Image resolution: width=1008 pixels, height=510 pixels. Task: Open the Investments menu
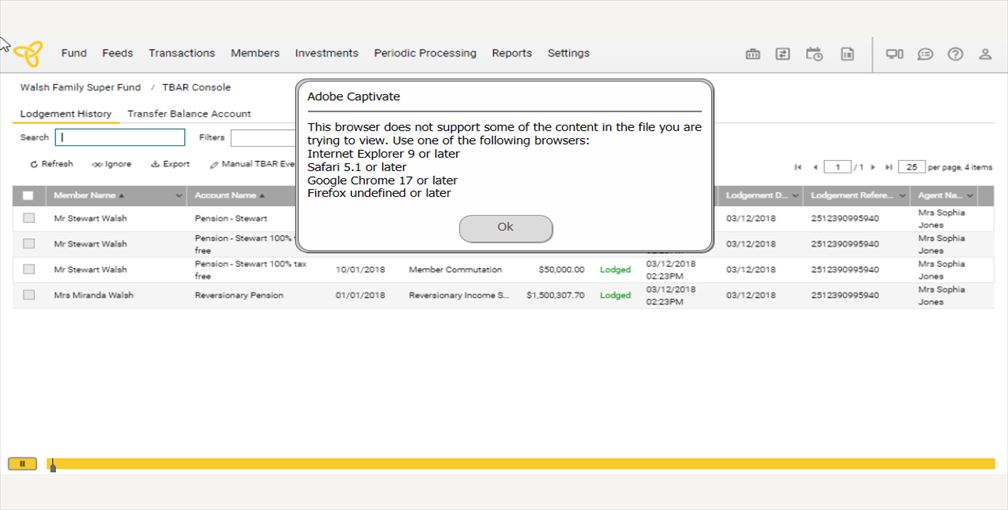tap(327, 53)
